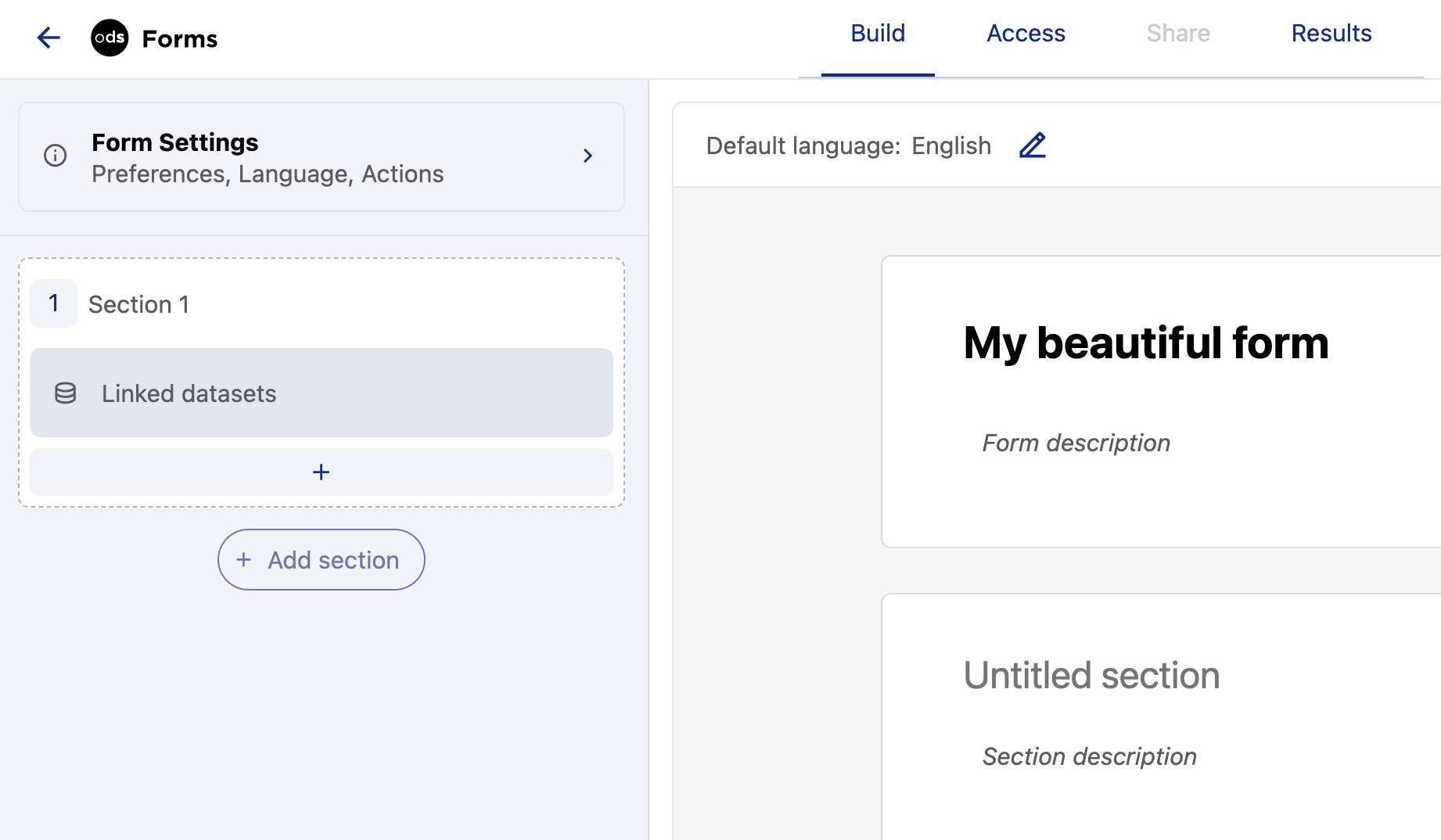The width and height of the screenshot is (1441, 840).
Task: Switch to the Build tab
Action: point(878,34)
